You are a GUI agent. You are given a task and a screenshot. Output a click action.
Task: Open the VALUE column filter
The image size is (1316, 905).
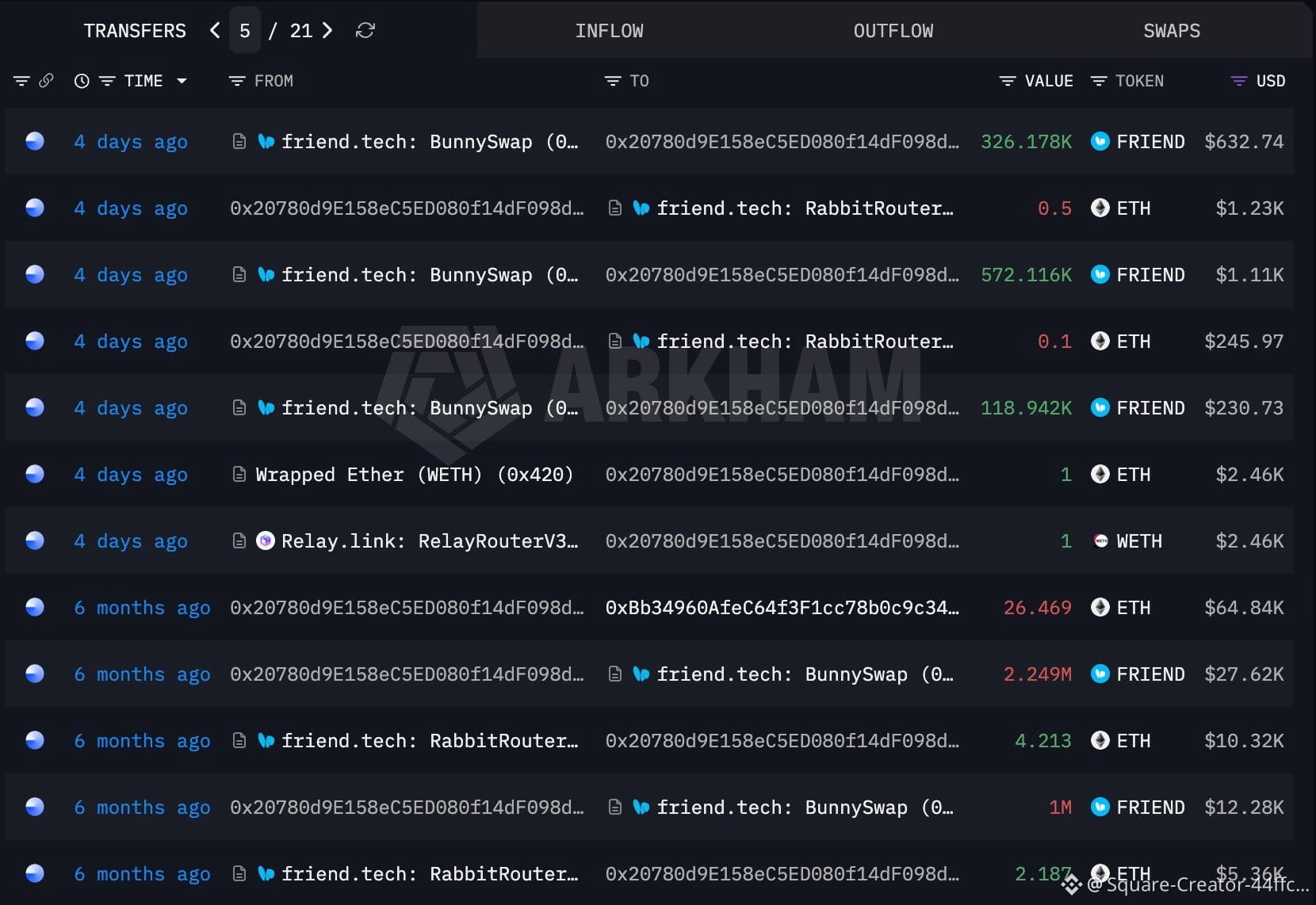(1008, 81)
